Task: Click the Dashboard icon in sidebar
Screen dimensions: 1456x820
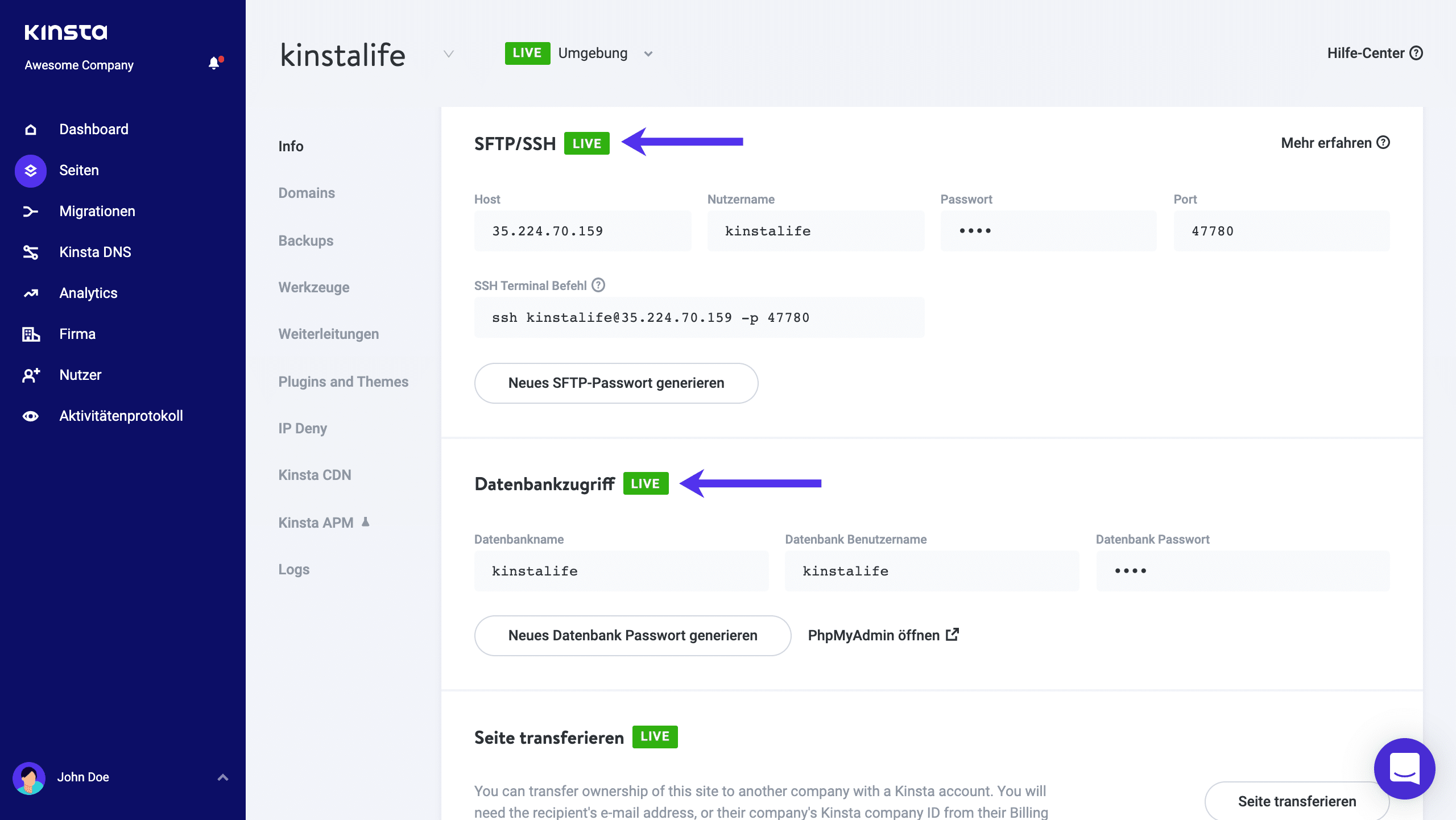Action: click(x=30, y=128)
